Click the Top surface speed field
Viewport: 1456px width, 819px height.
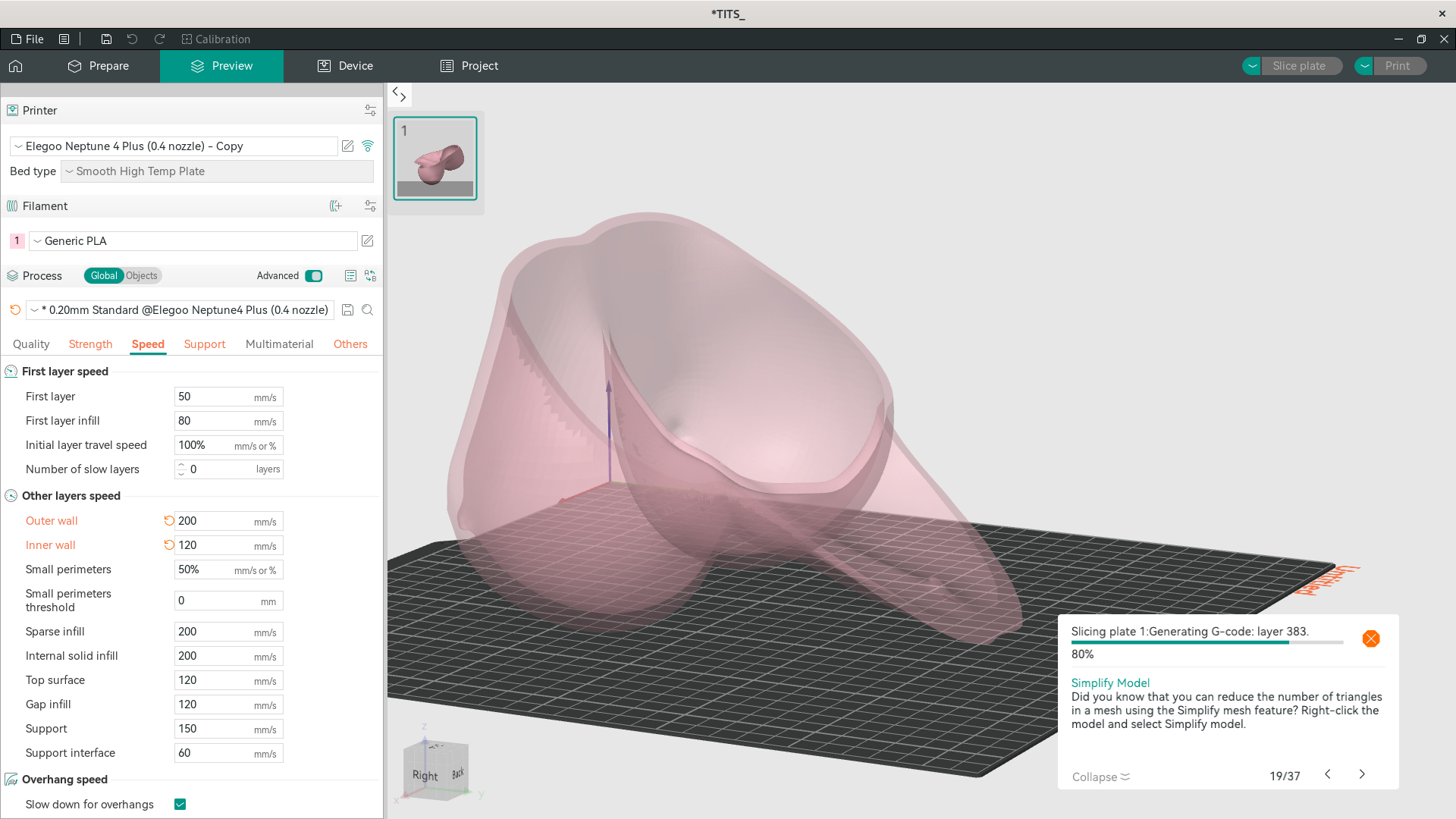point(228,680)
